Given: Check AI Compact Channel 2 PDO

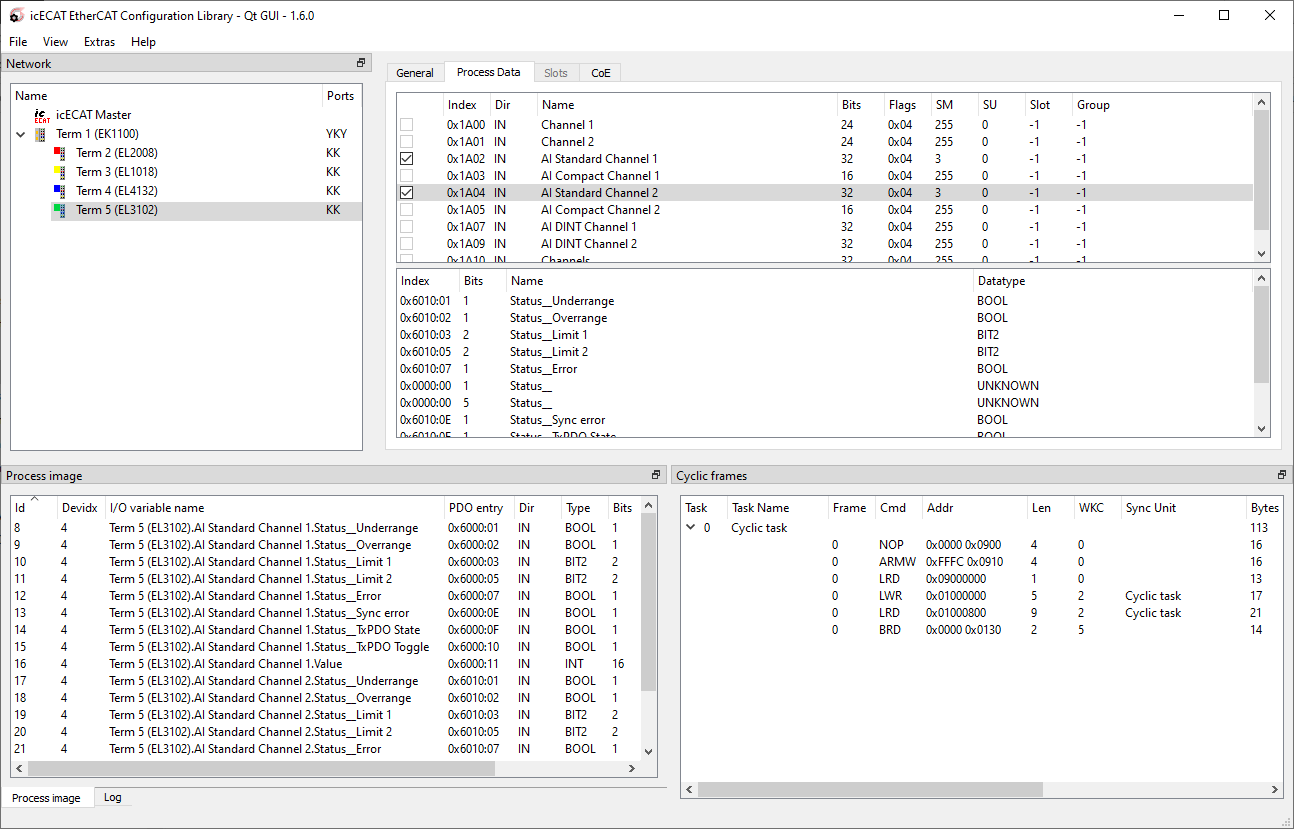Looking at the screenshot, I should [x=406, y=210].
